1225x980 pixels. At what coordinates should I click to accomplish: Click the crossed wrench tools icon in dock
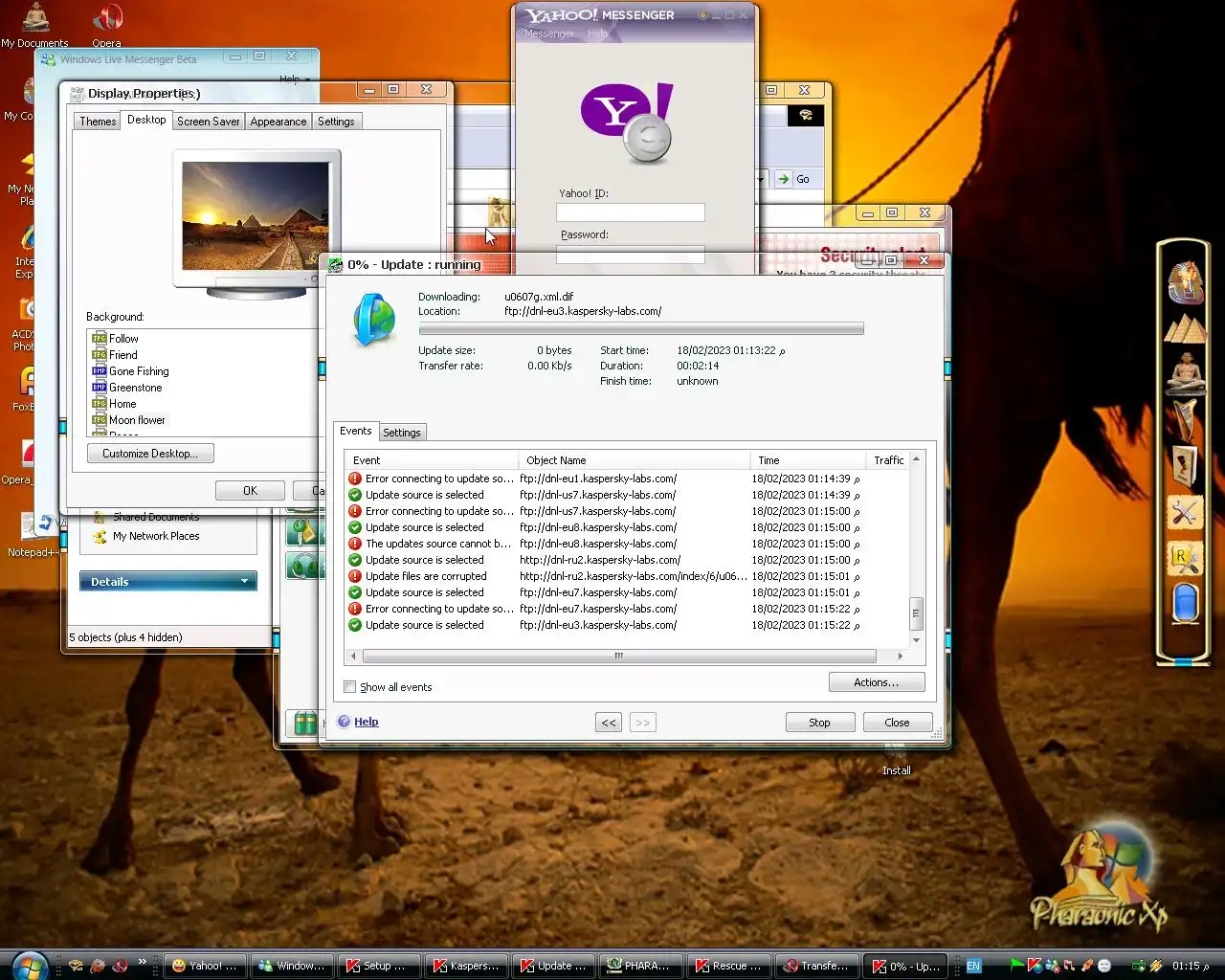[1185, 514]
